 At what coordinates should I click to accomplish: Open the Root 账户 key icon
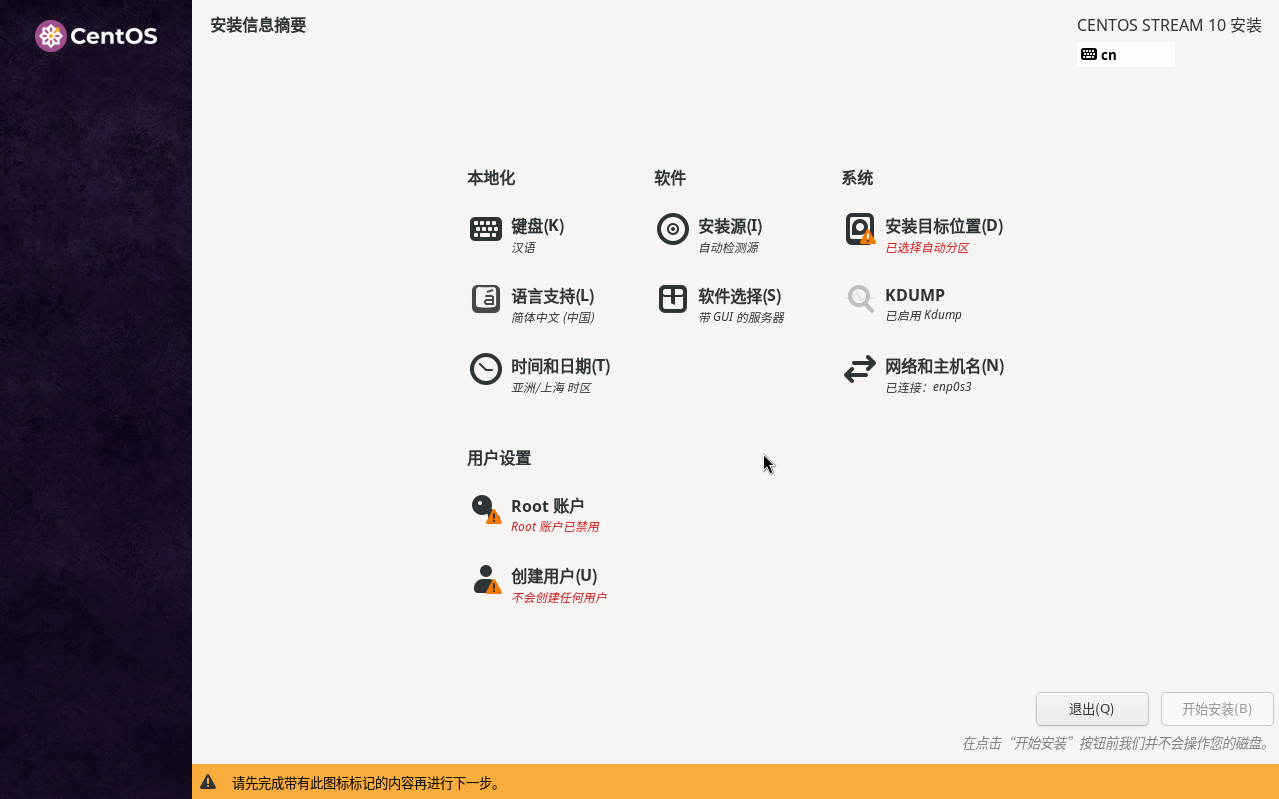[x=486, y=509]
